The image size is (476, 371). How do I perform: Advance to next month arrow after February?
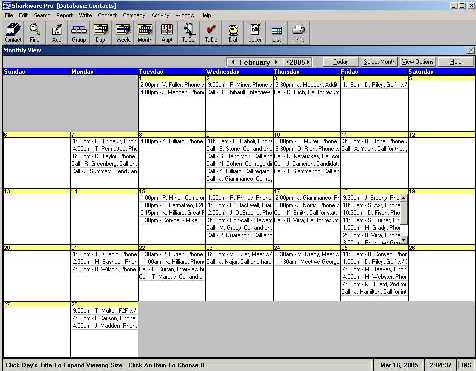click(x=276, y=62)
